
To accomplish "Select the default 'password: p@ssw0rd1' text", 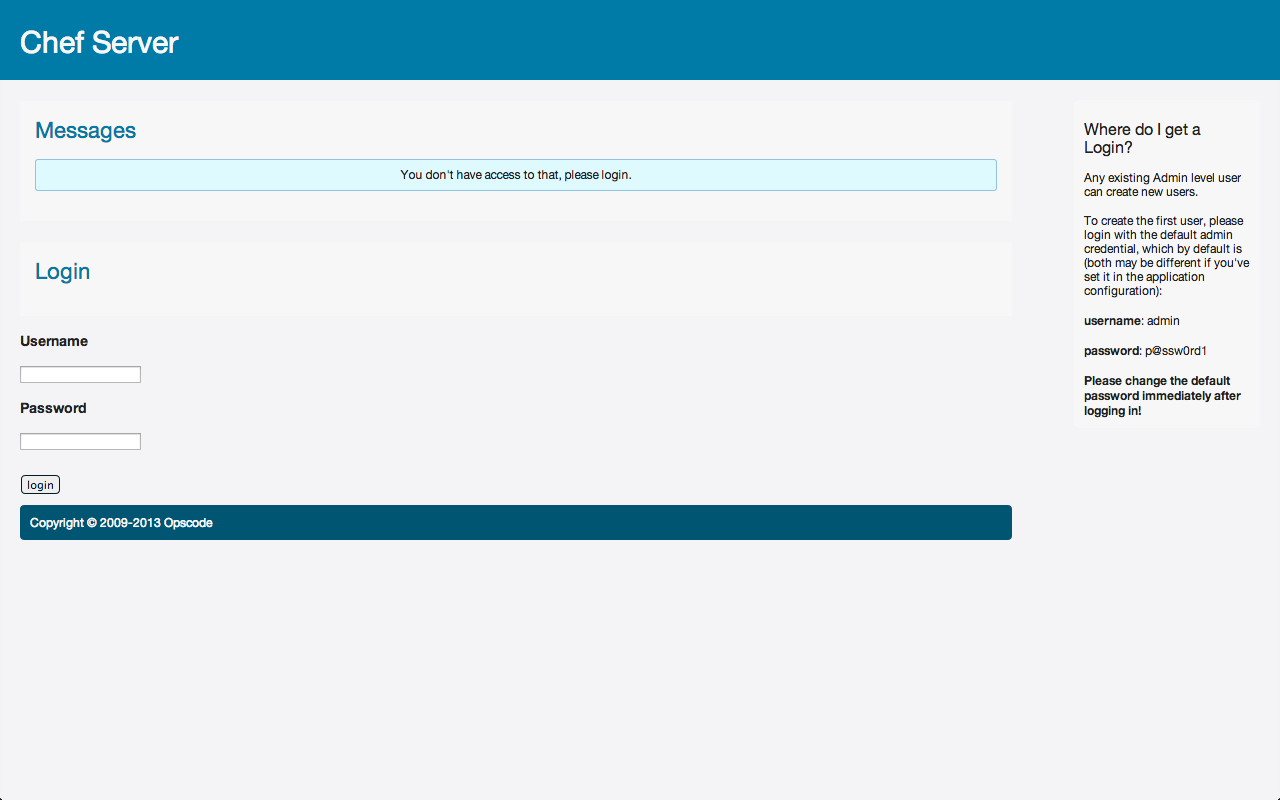I will tap(1146, 351).
